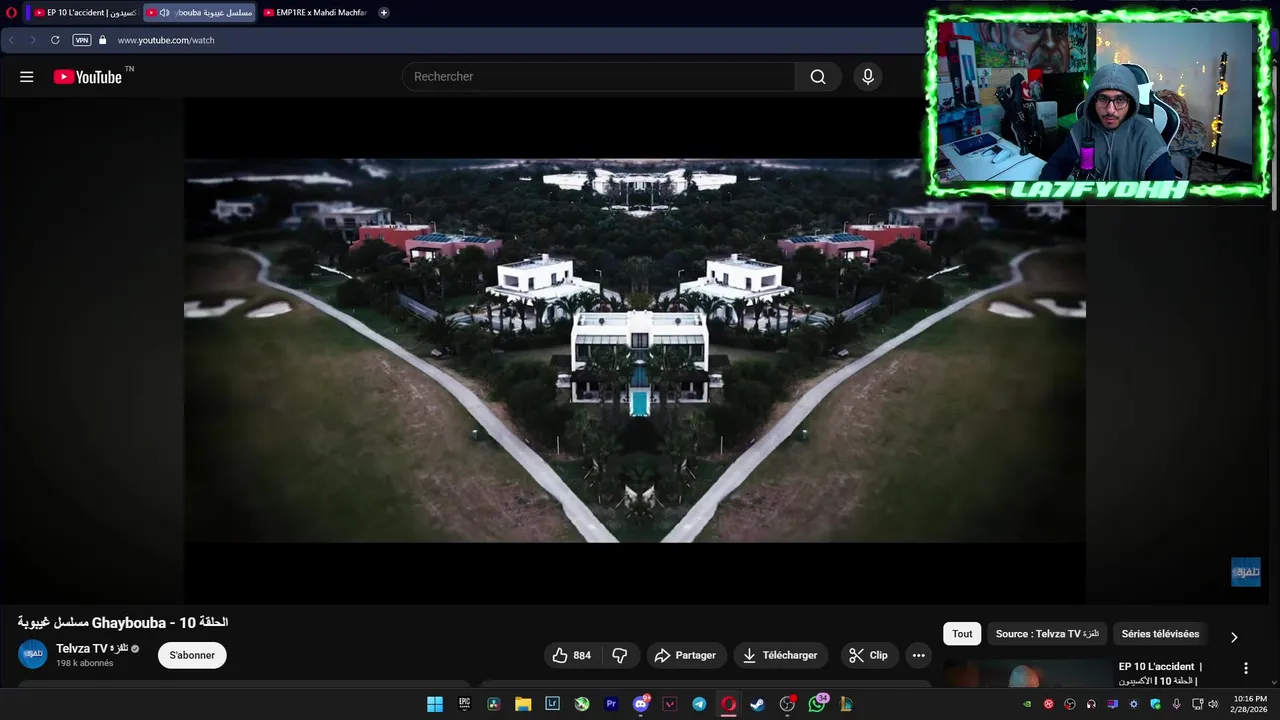Switch to EMP1RE x Mahdi Machfar tab
Image resolution: width=1280 pixels, height=720 pixels.
[315, 13]
